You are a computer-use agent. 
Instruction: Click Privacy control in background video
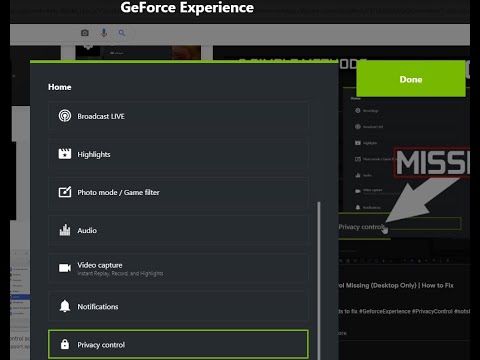(361, 227)
